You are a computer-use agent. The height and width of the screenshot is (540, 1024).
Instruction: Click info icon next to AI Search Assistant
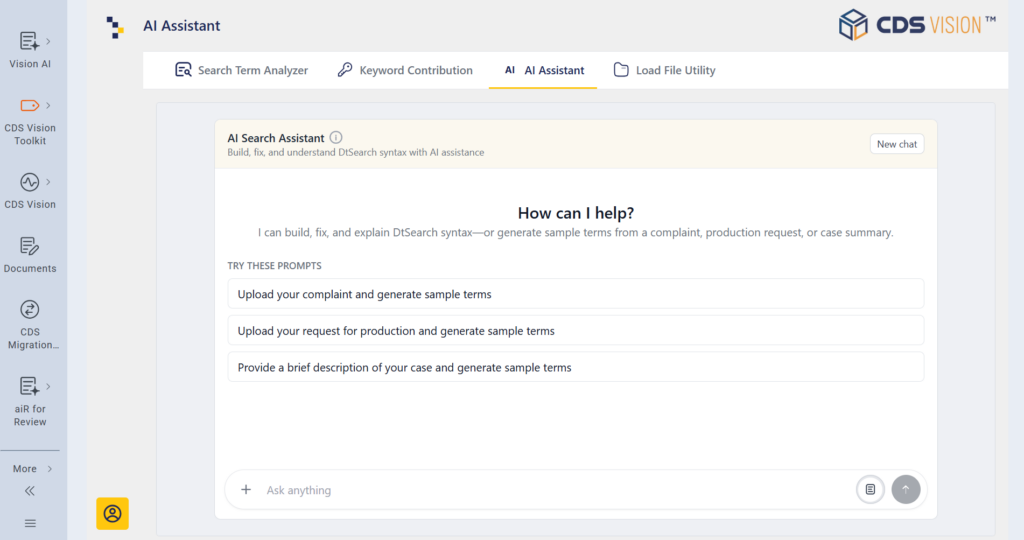(x=336, y=137)
